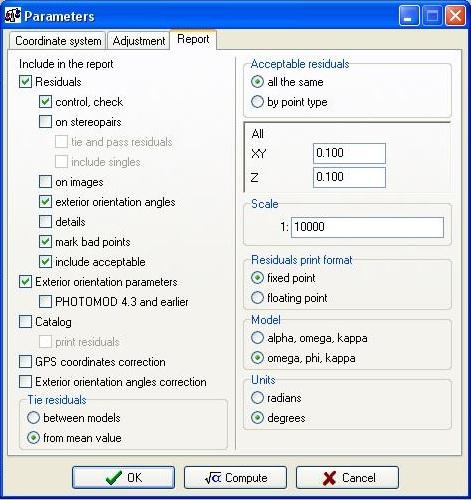Image resolution: width=471 pixels, height=500 pixels.
Task: Toggle the mark bad points checkbox
Action: point(45,242)
